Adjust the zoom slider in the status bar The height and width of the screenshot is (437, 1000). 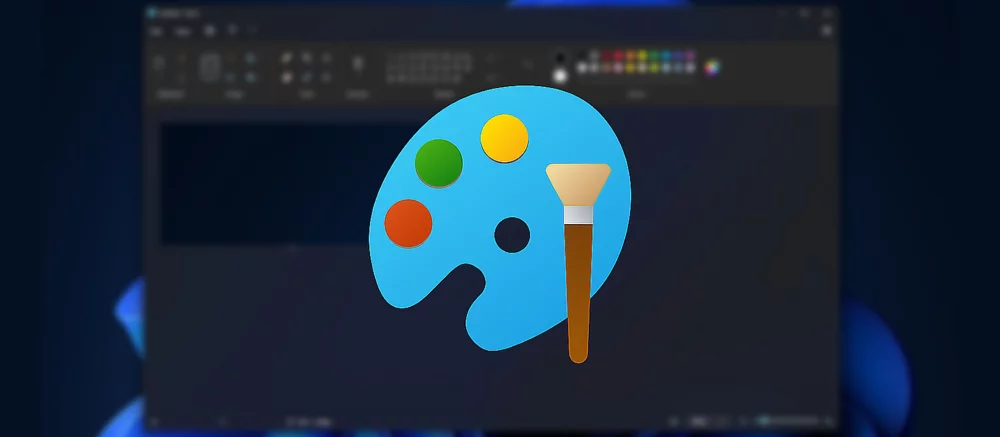pos(788,421)
